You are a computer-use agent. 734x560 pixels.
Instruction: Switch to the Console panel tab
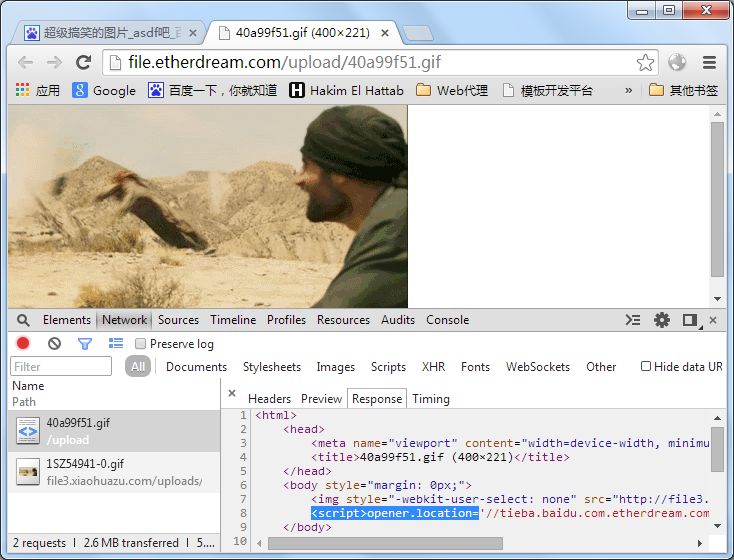point(448,320)
